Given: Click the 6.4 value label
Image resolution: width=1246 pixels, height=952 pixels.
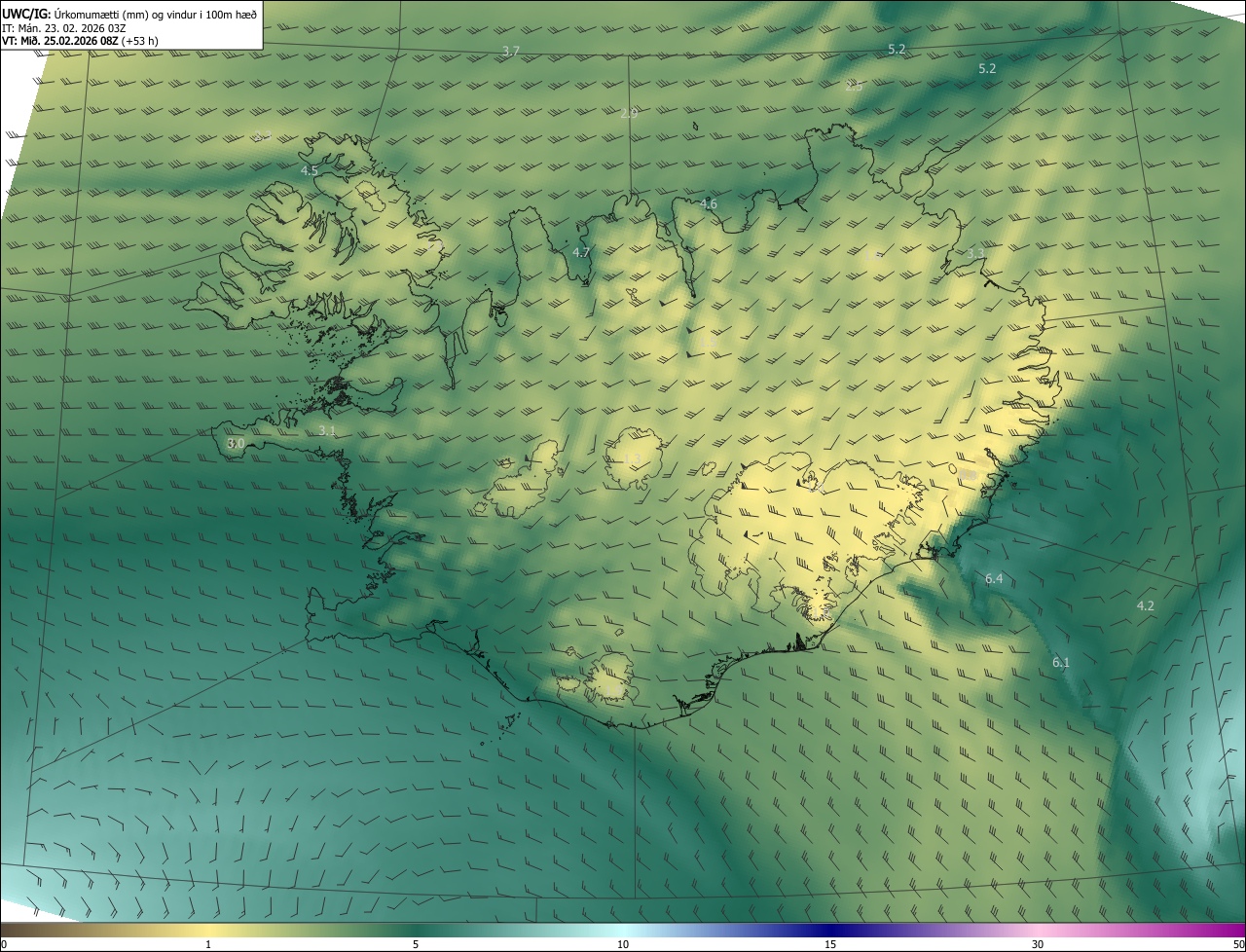Looking at the screenshot, I should click(994, 579).
